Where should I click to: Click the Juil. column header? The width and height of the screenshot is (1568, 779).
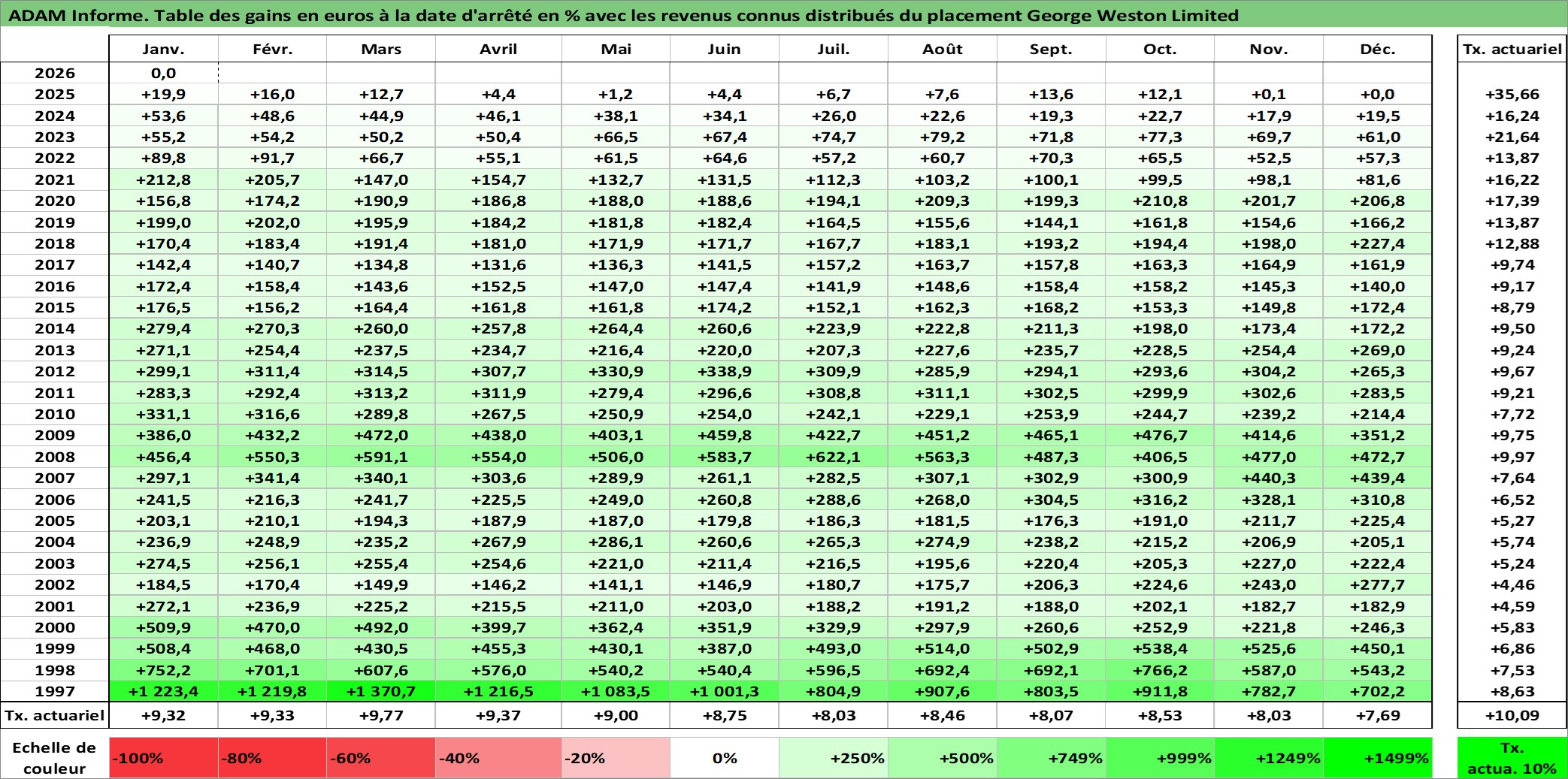pyautogui.click(x=834, y=49)
